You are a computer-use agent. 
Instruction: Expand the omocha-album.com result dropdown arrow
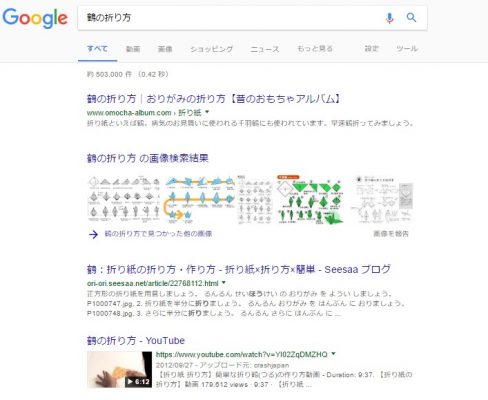click(x=207, y=112)
